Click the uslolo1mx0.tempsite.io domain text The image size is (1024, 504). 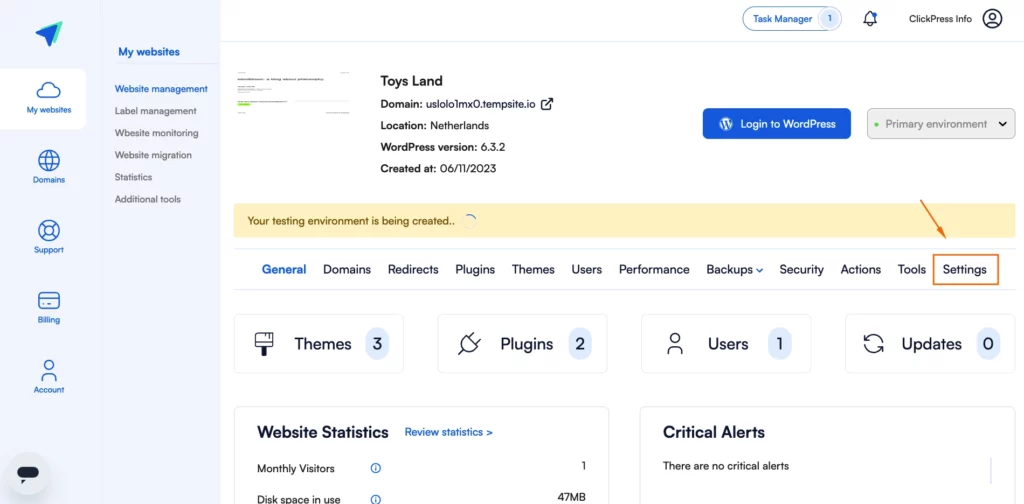coord(481,104)
